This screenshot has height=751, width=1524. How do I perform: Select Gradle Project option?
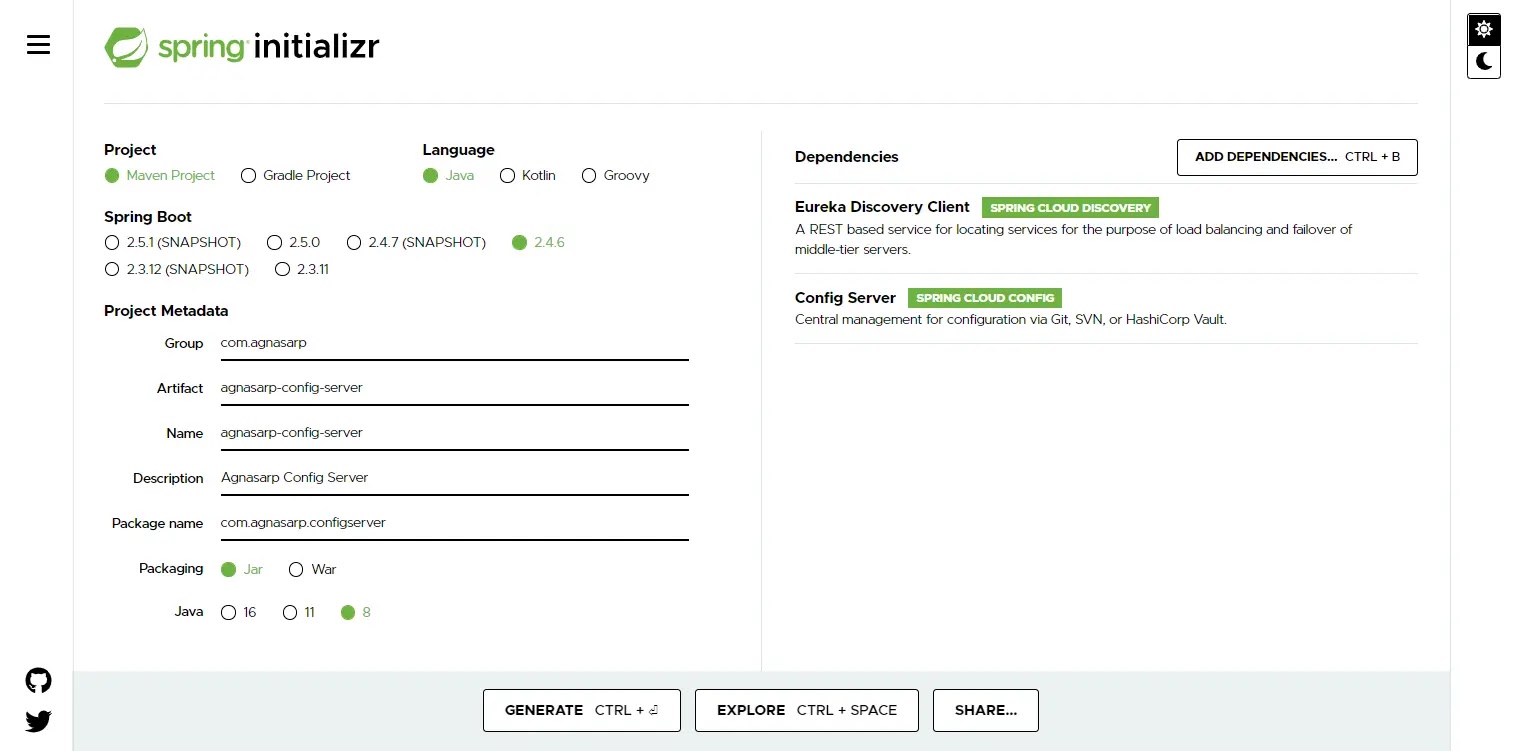296,175
